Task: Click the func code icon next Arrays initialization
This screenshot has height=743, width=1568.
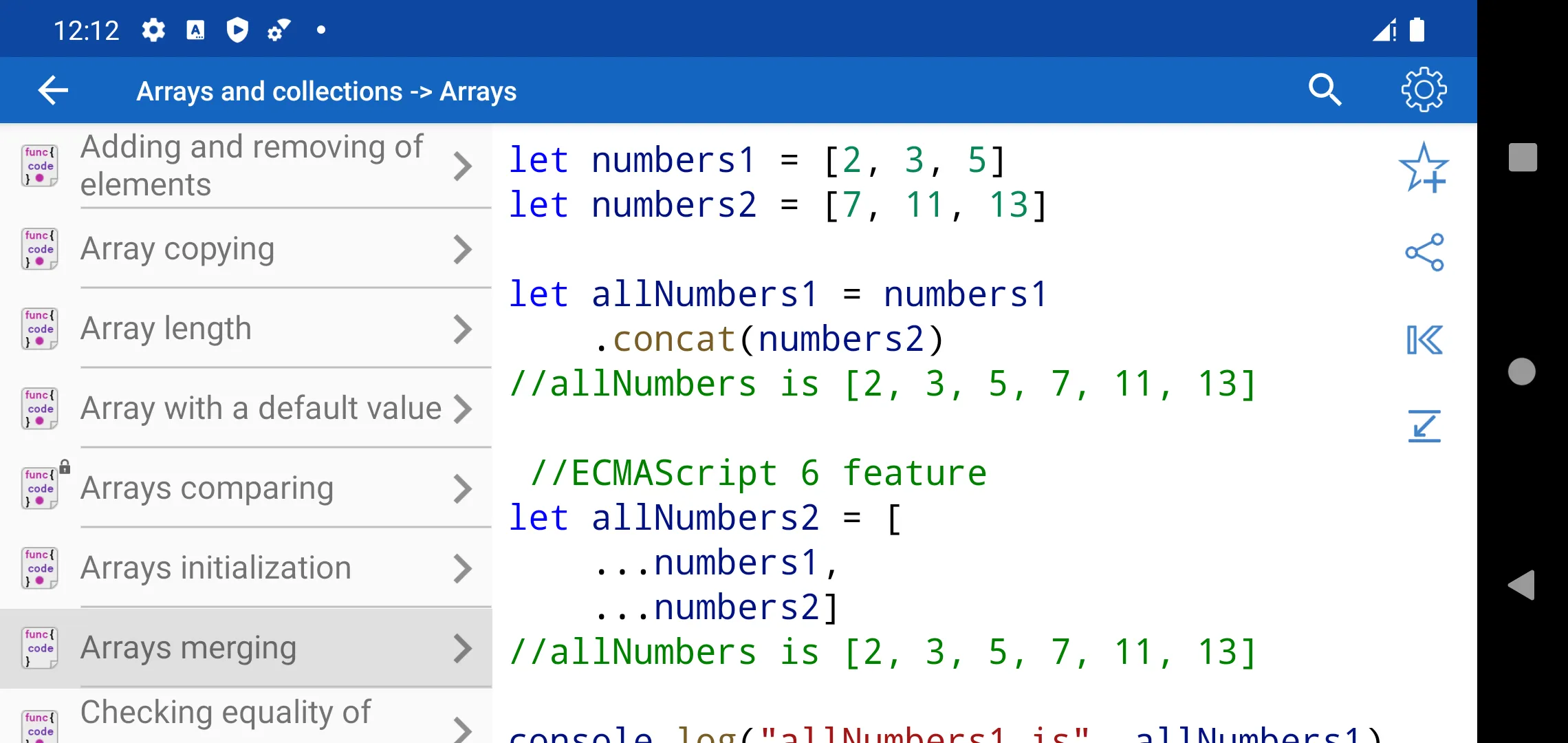Action: pos(40,568)
